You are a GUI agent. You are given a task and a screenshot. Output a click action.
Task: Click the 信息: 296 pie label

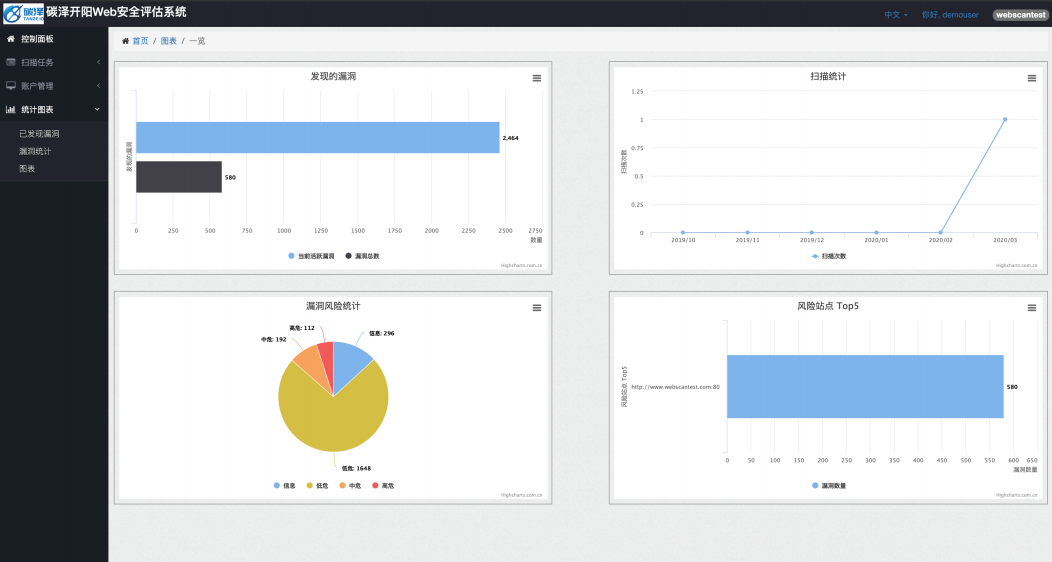(x=382, y=333)
